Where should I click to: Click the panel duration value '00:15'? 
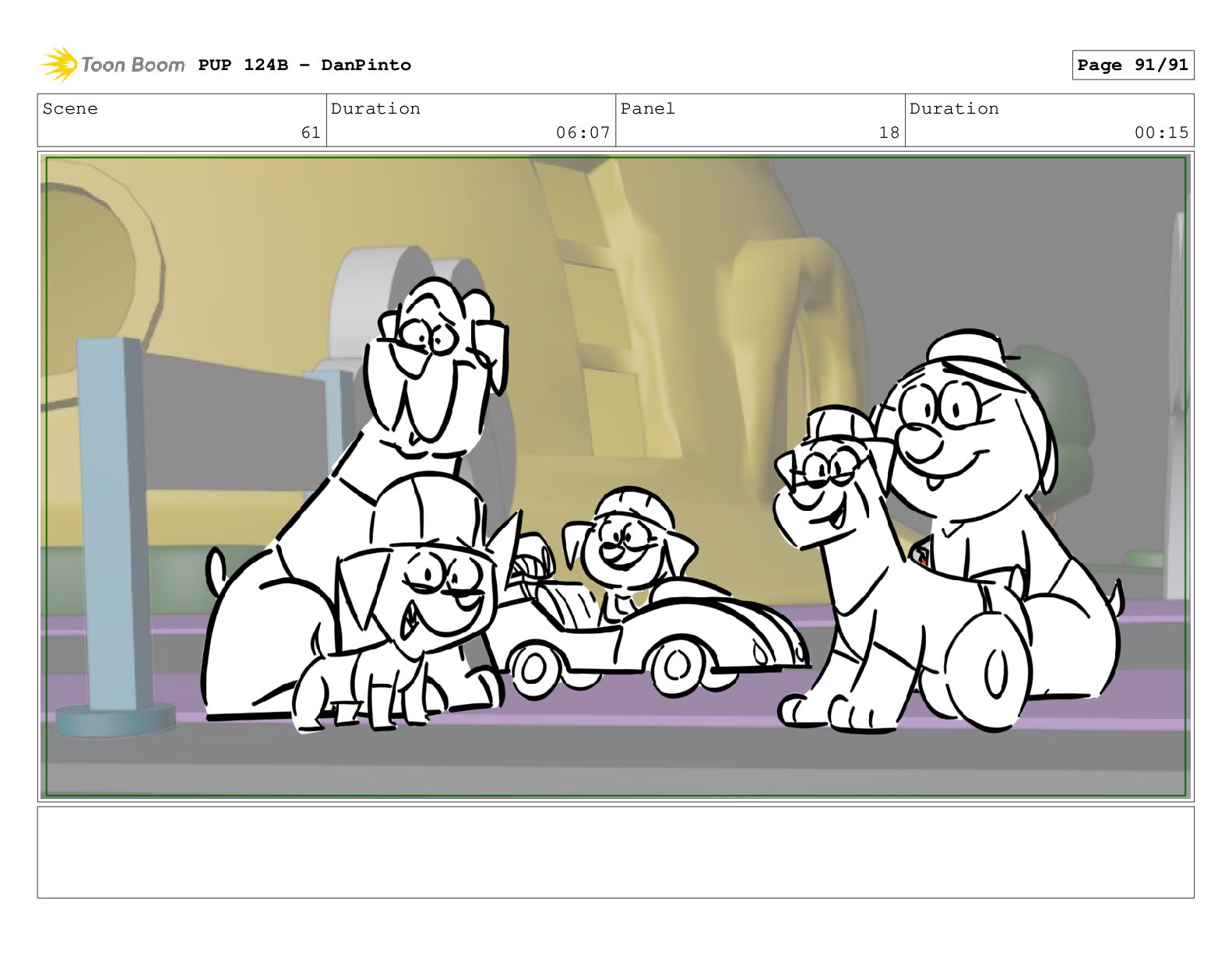(x=1161, y=132)
